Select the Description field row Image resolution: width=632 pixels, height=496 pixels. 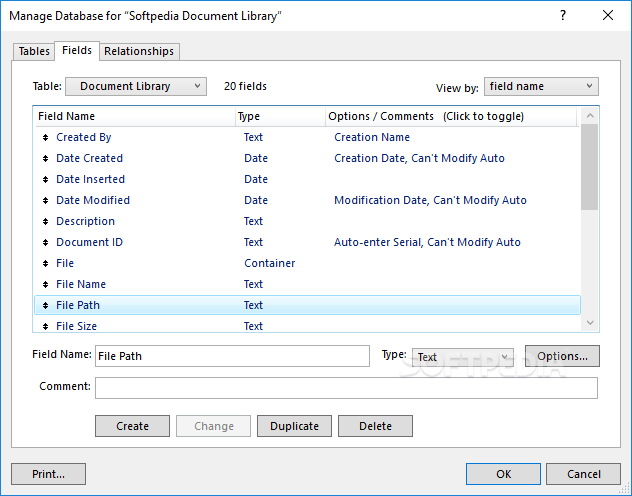[x=307, y=221]
